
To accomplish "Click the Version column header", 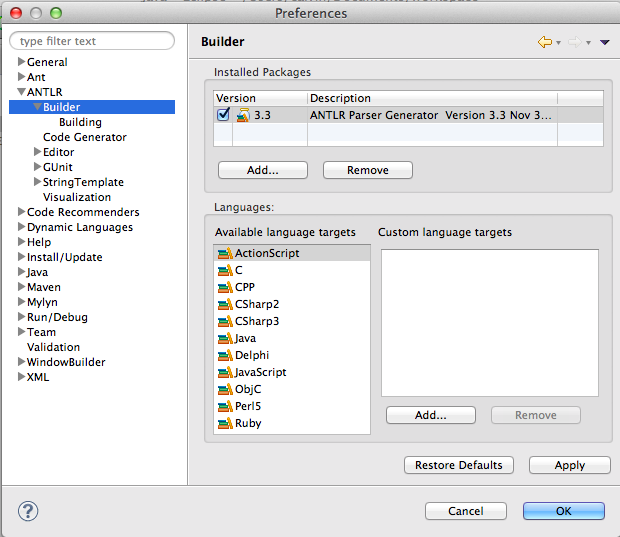I will pos(260,98).
